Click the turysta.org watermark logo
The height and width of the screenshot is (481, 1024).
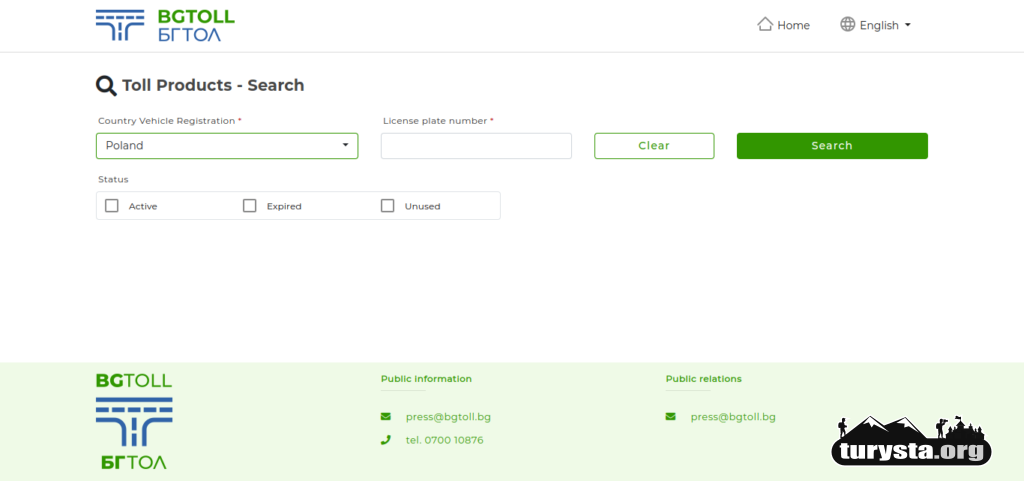[x=911, y=442]
